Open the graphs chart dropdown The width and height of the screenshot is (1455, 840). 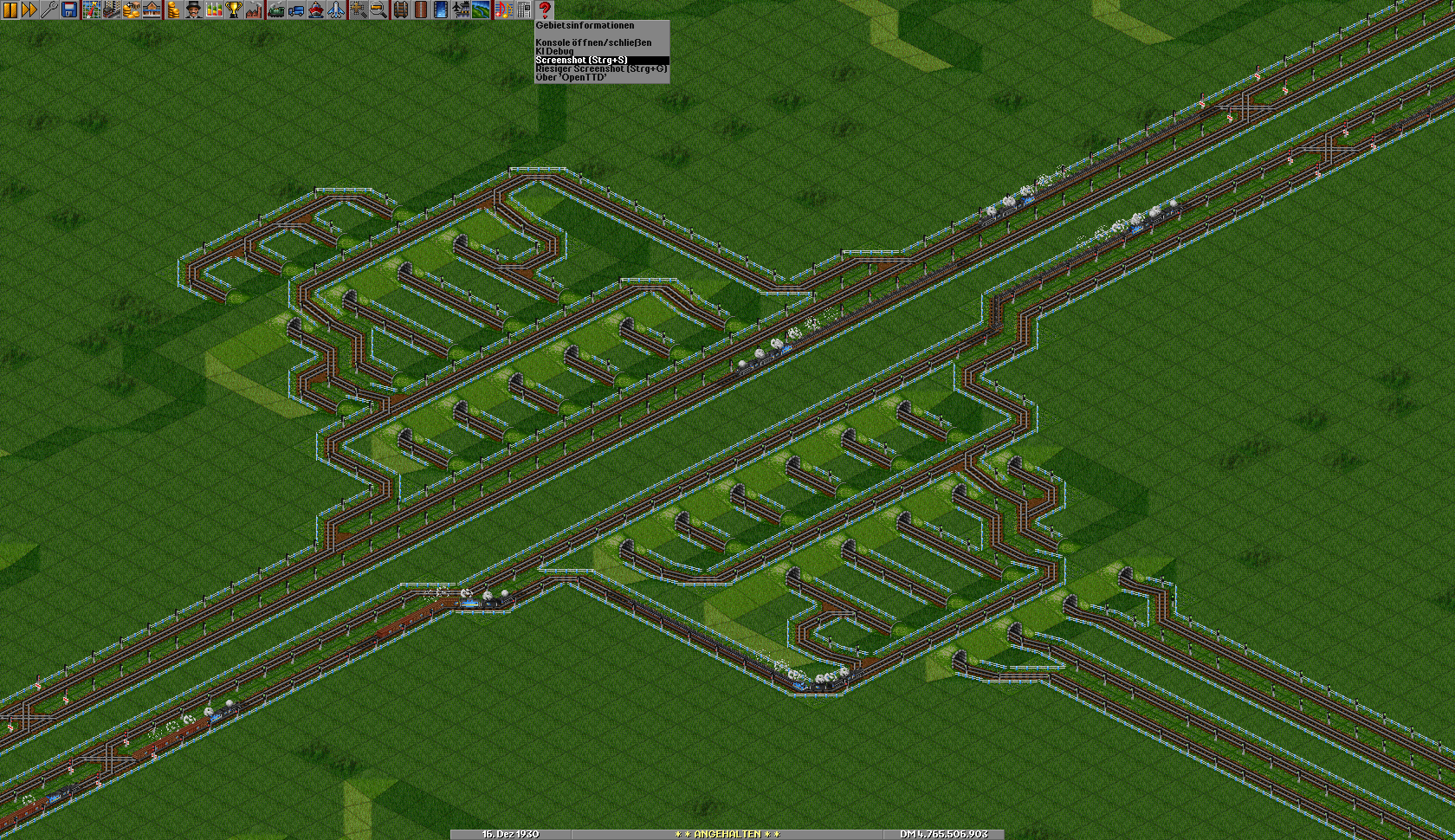coord(213,10)
